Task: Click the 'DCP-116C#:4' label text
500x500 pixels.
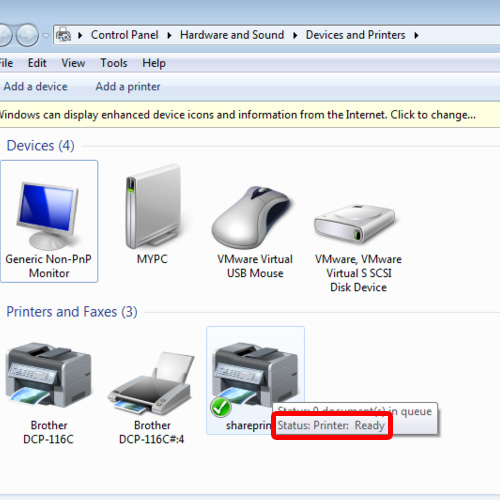Action: click(151, 439)
